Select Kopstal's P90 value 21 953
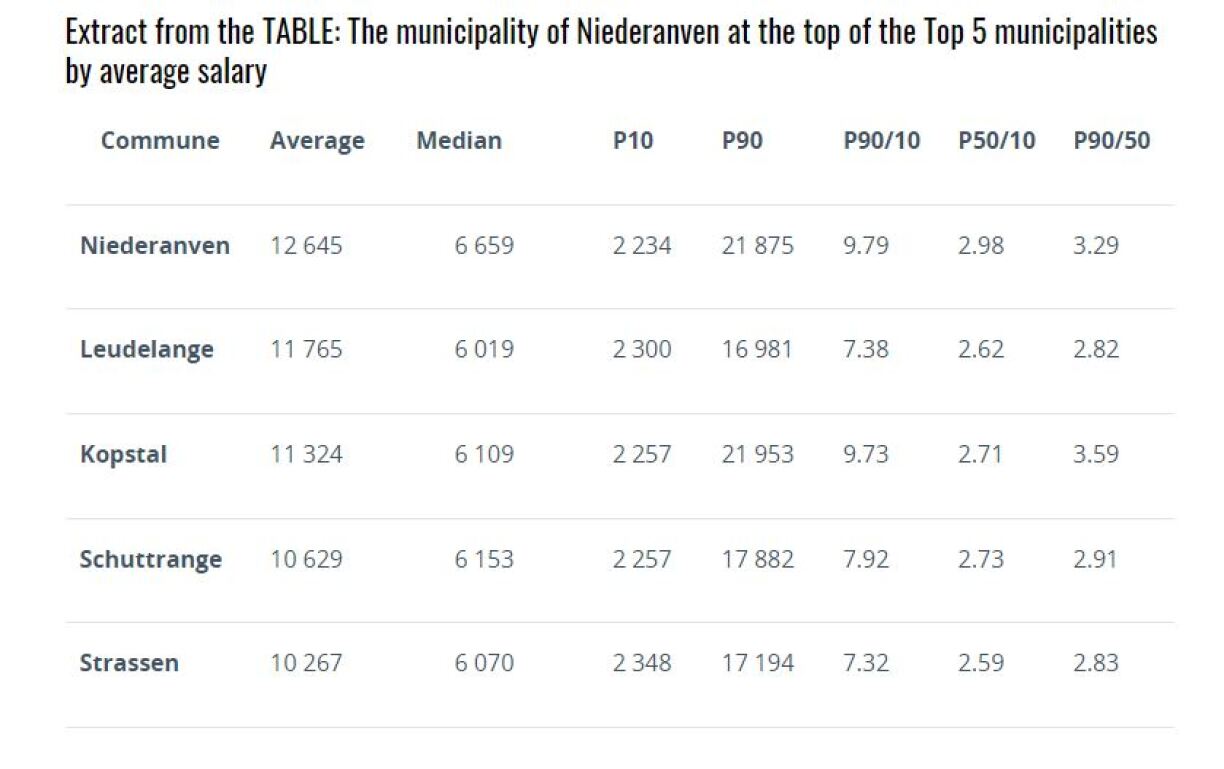This screenshot has height=769, width=1224. [x=757, y=454]
